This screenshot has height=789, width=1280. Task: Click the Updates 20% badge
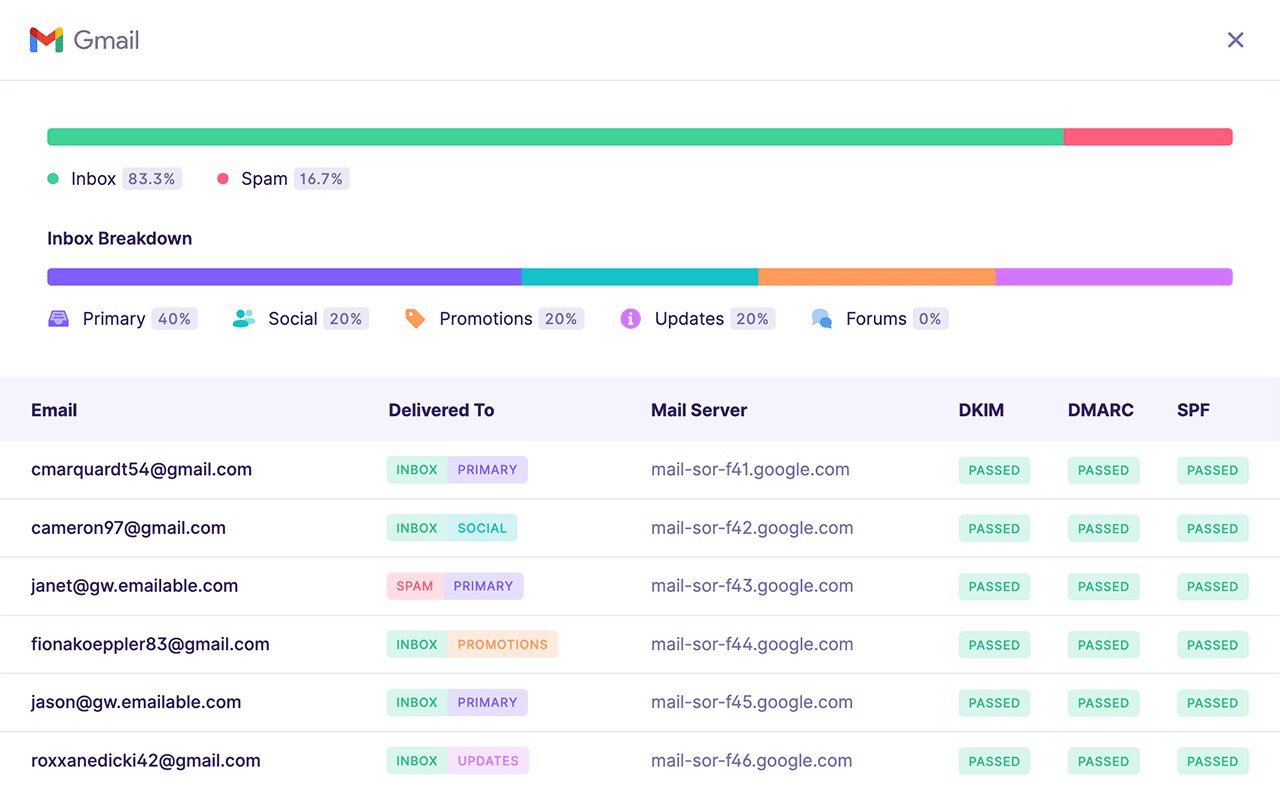[752, 319]
